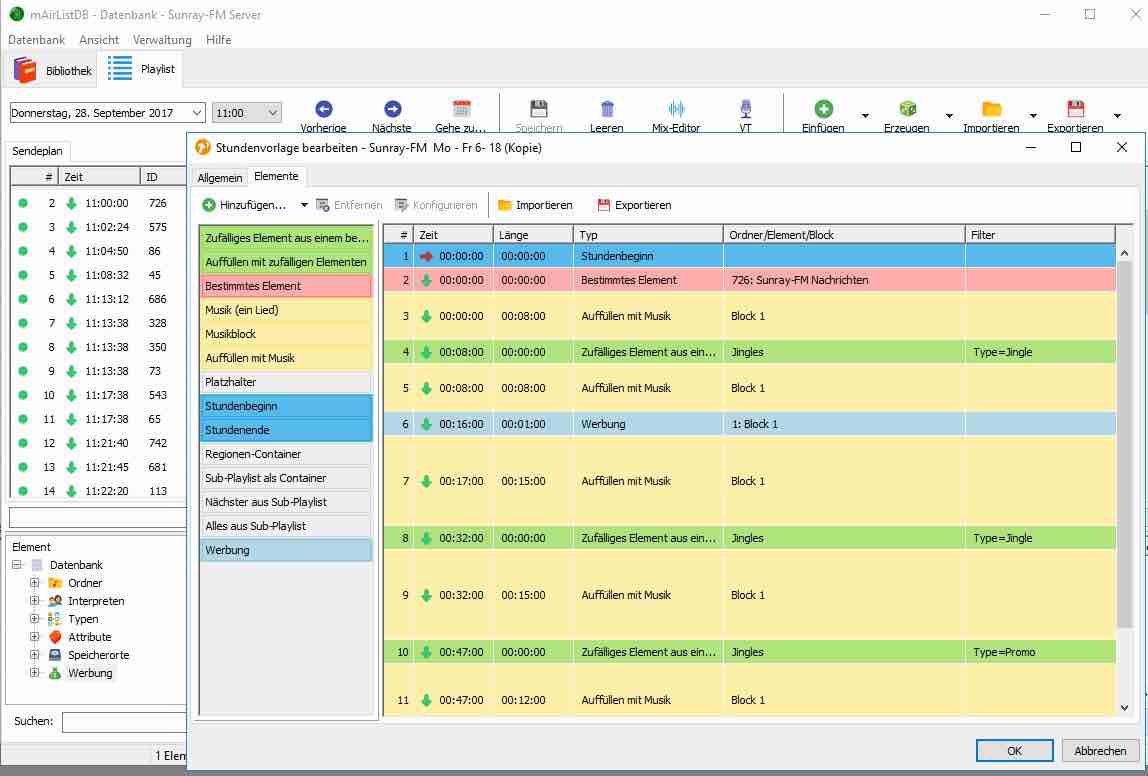Open the Mix-Editor waveform icon
1148x776 pixels.
click(x=676, y=109)
